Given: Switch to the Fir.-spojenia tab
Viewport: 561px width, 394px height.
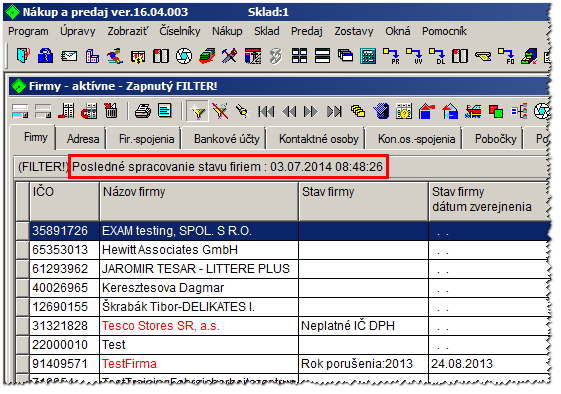Looking at the screenshot, I should tap(147, 138).
